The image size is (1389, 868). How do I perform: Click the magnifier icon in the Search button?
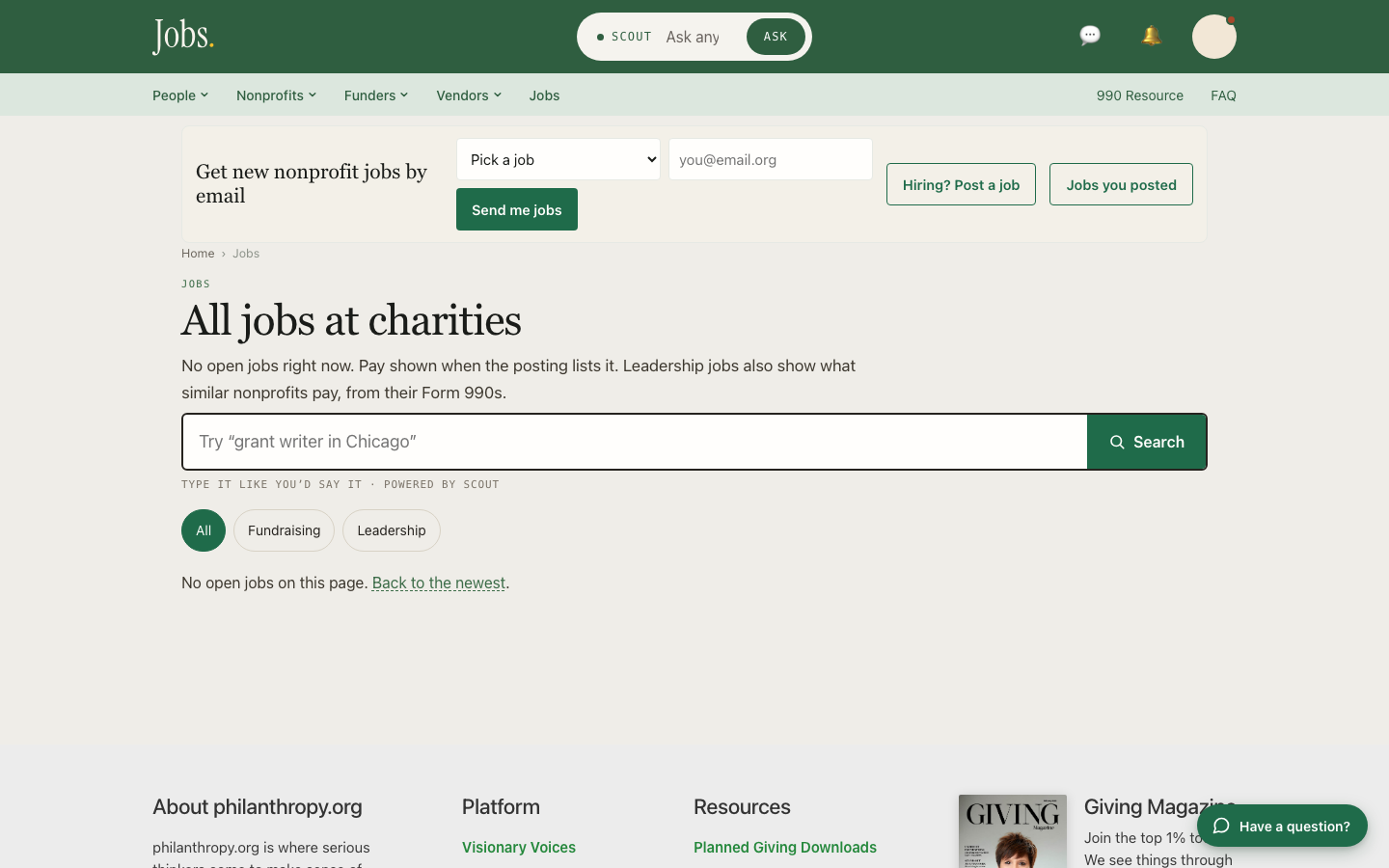[1117, 442]
